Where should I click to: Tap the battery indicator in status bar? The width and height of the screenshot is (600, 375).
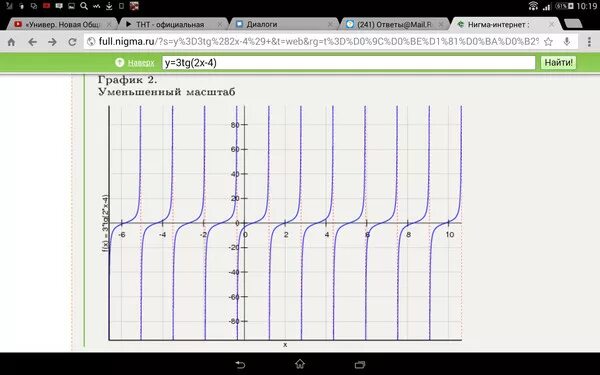(x=564, y=6)
